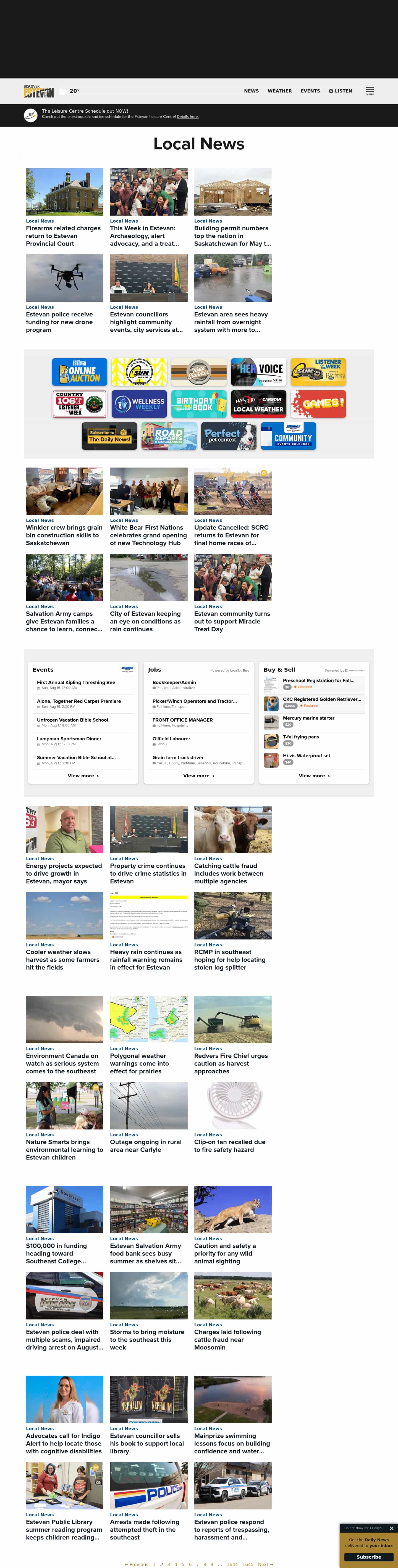
Task: Open the house construction permit photo
Action: point(233,192)
